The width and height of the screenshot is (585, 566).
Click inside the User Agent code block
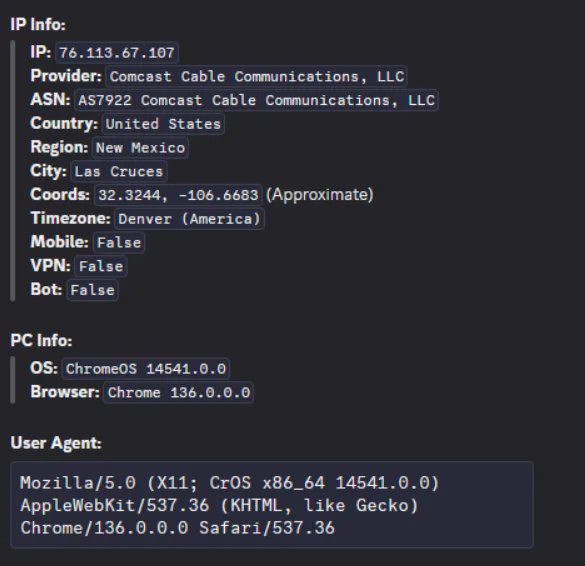pos(272,505)
